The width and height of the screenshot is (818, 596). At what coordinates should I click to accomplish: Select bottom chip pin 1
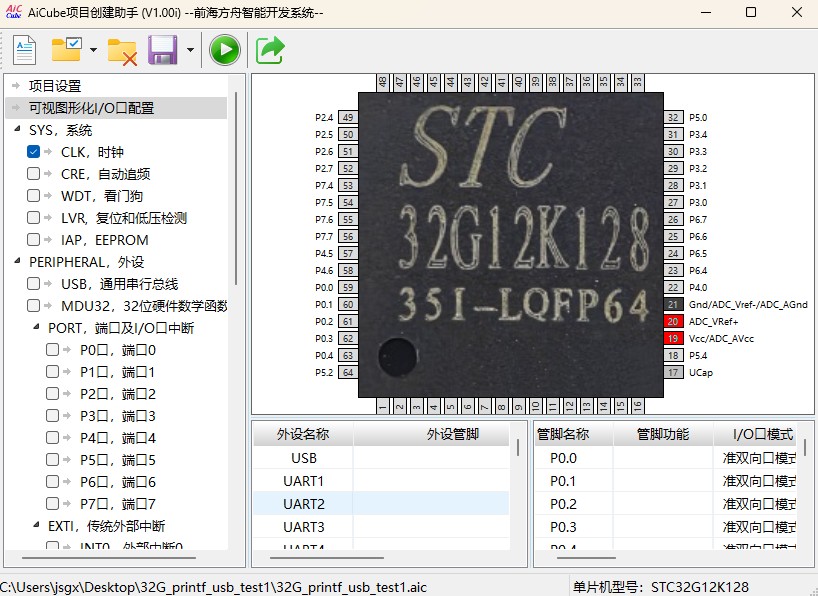click(382, 406)
